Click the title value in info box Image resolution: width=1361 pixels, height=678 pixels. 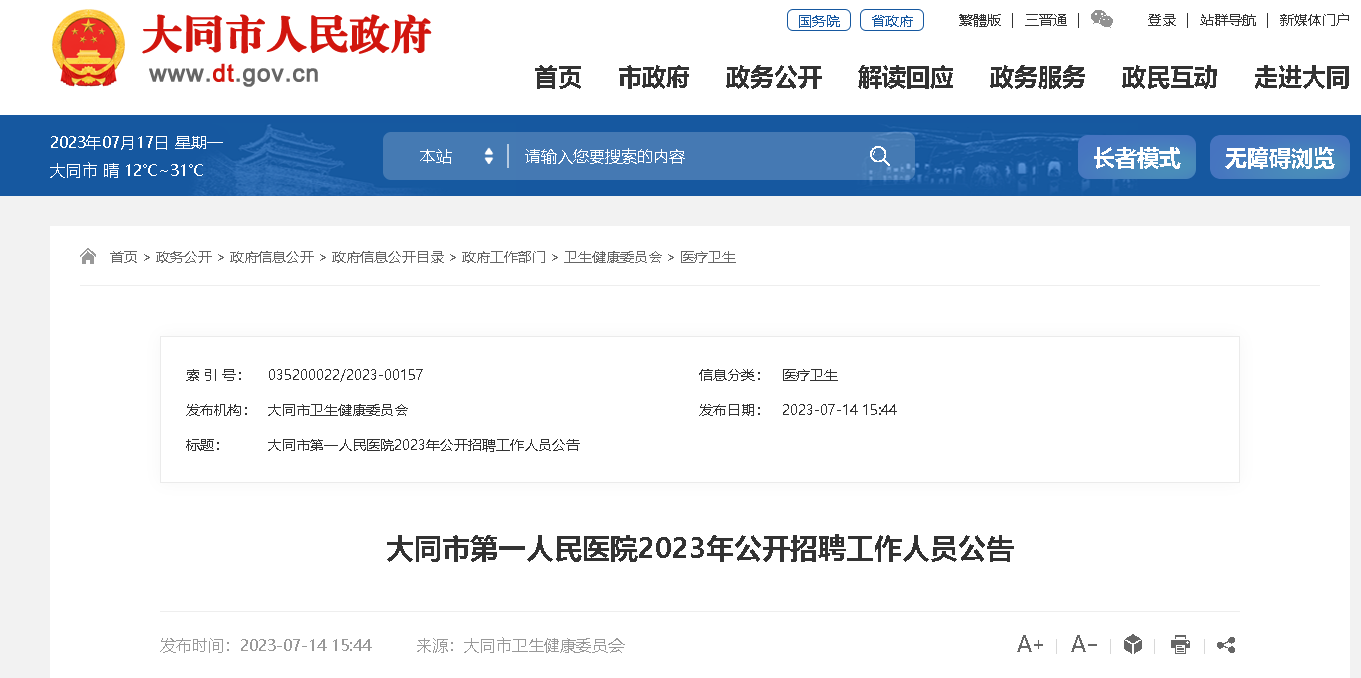click(x=424, y=445)
